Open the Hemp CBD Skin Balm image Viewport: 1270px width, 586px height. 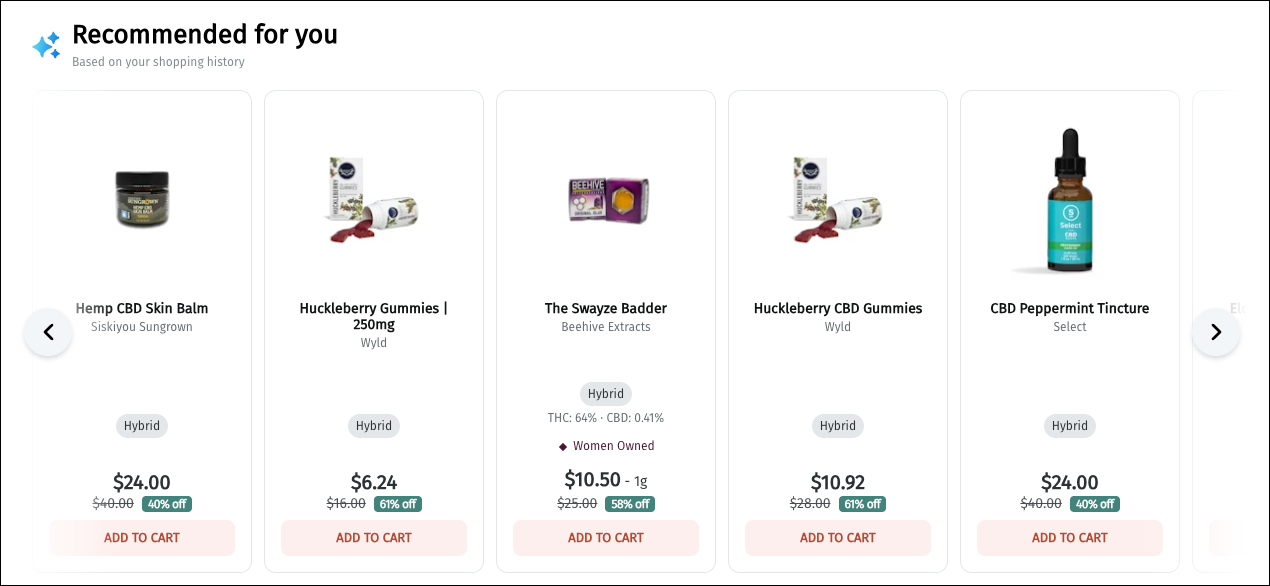tap(142, 199)
